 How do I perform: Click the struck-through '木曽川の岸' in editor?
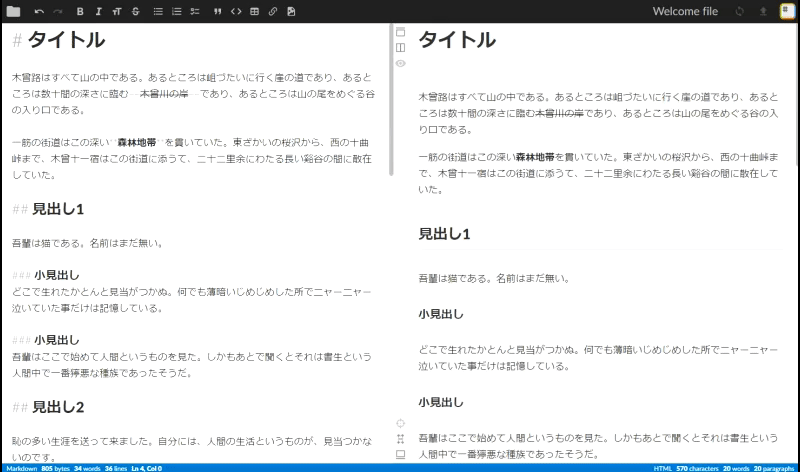click(164, 94)
